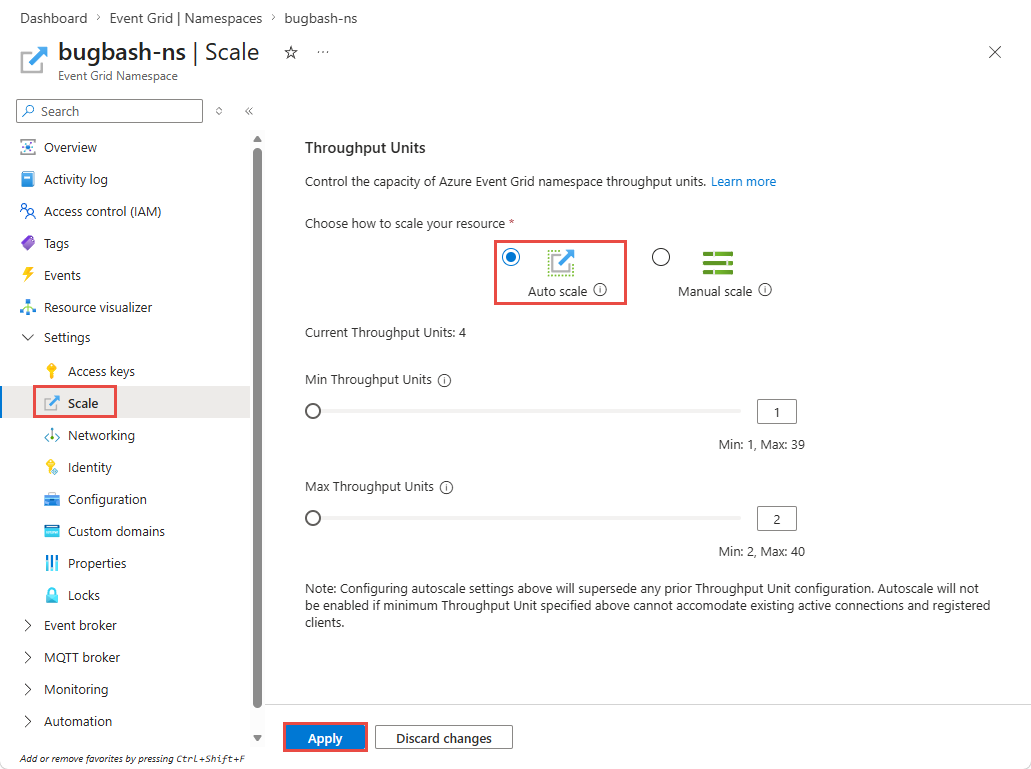Click the Event Grid Namespace header icon
This screenshot has width=1031, height=769.
(34, 60)
